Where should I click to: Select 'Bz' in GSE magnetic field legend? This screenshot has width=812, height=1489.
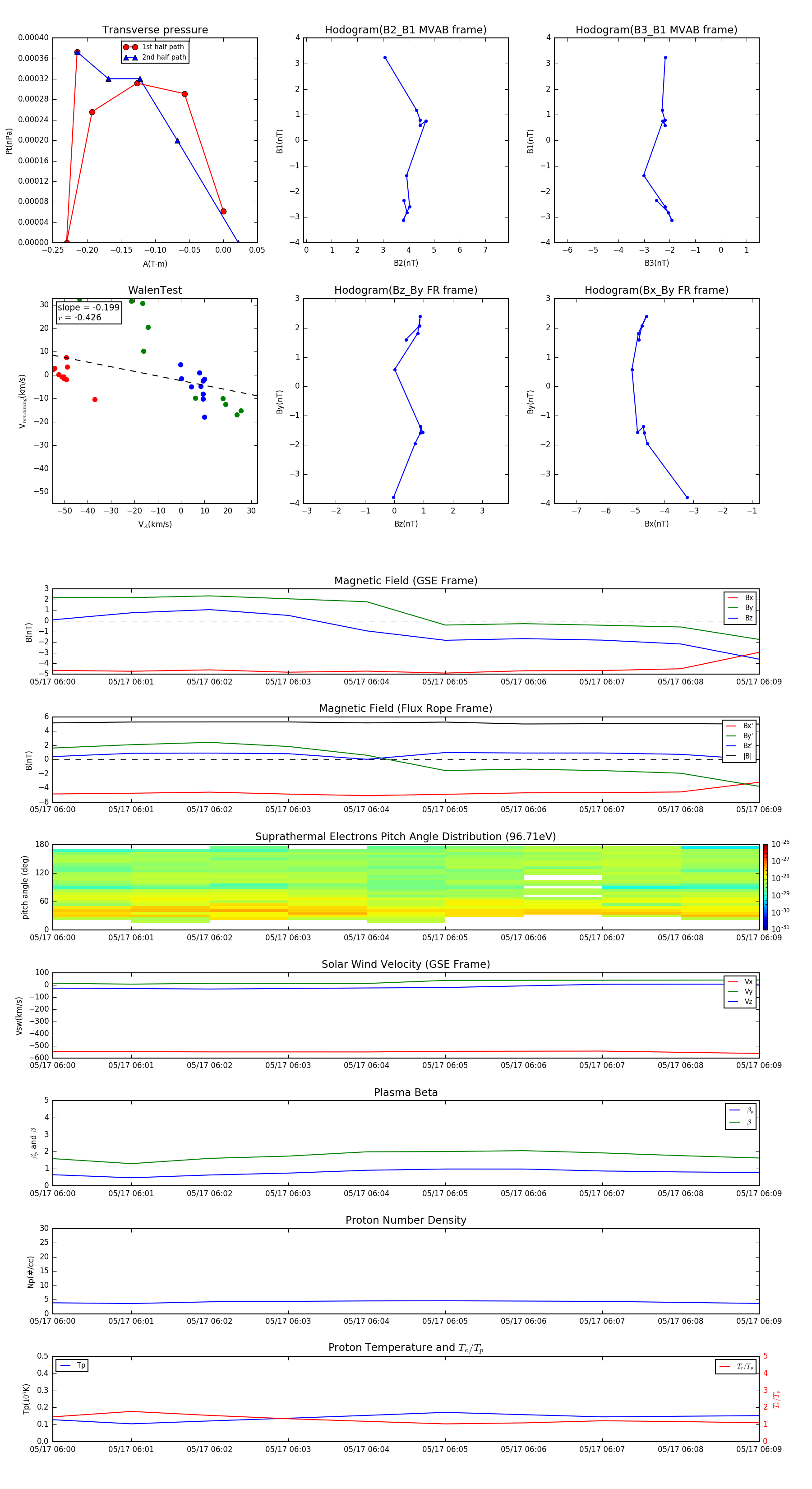[x=740, y=618]
